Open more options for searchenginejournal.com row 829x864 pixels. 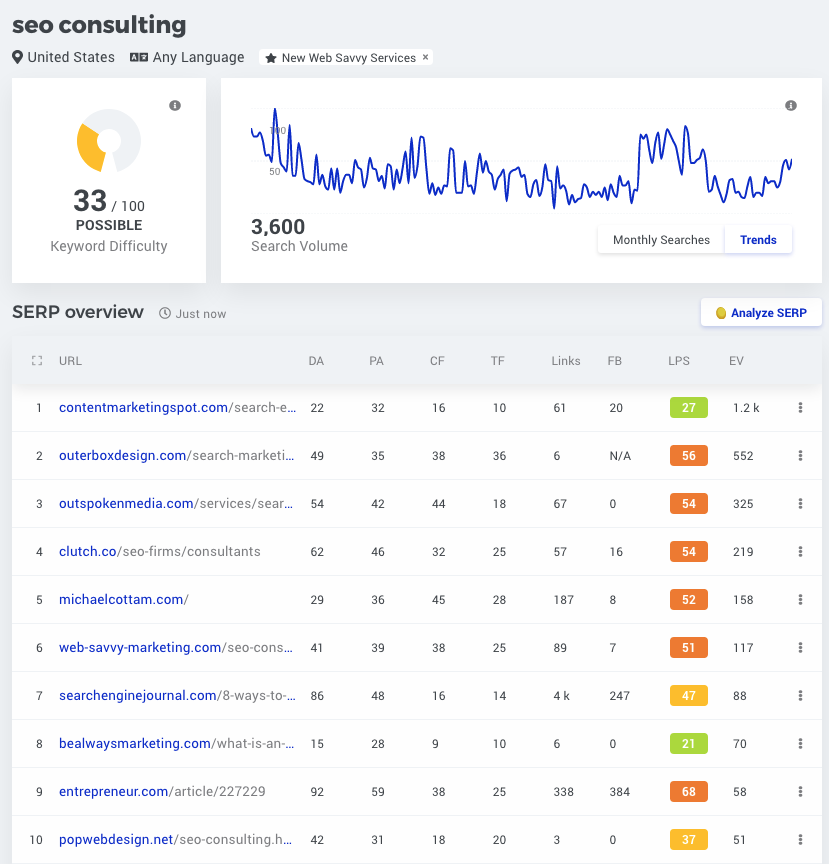tap(800, 695)
